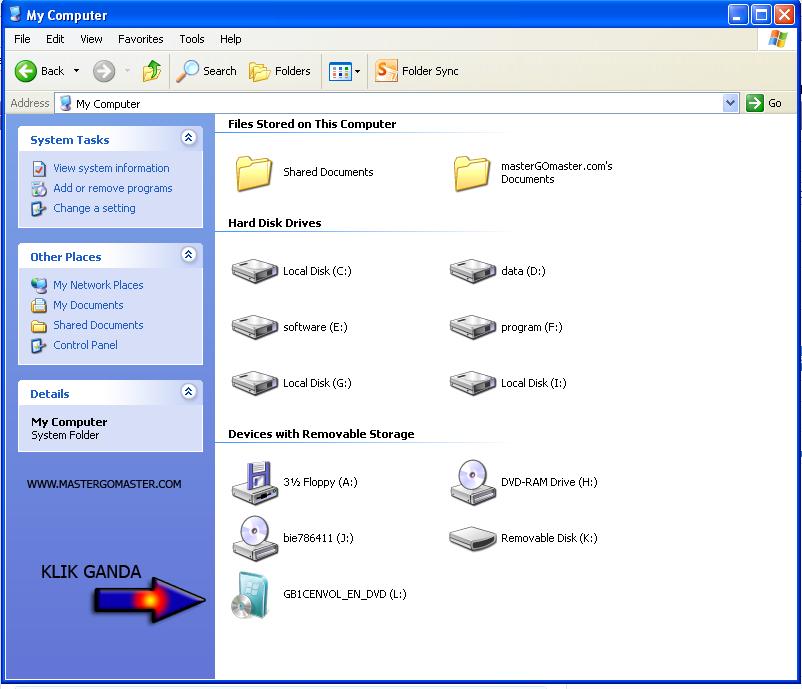Click the Search toolbar icon
Screen dimensions: 802x689
206,71
